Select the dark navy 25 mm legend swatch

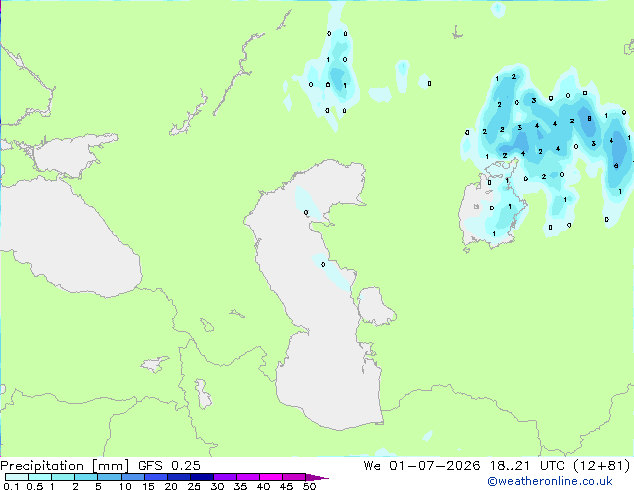[202, 477]
